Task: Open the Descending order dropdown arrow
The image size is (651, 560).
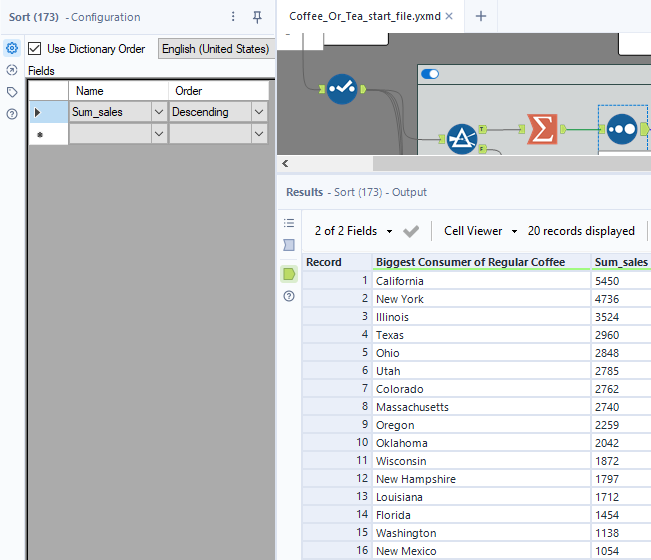Action: (259, 112)
